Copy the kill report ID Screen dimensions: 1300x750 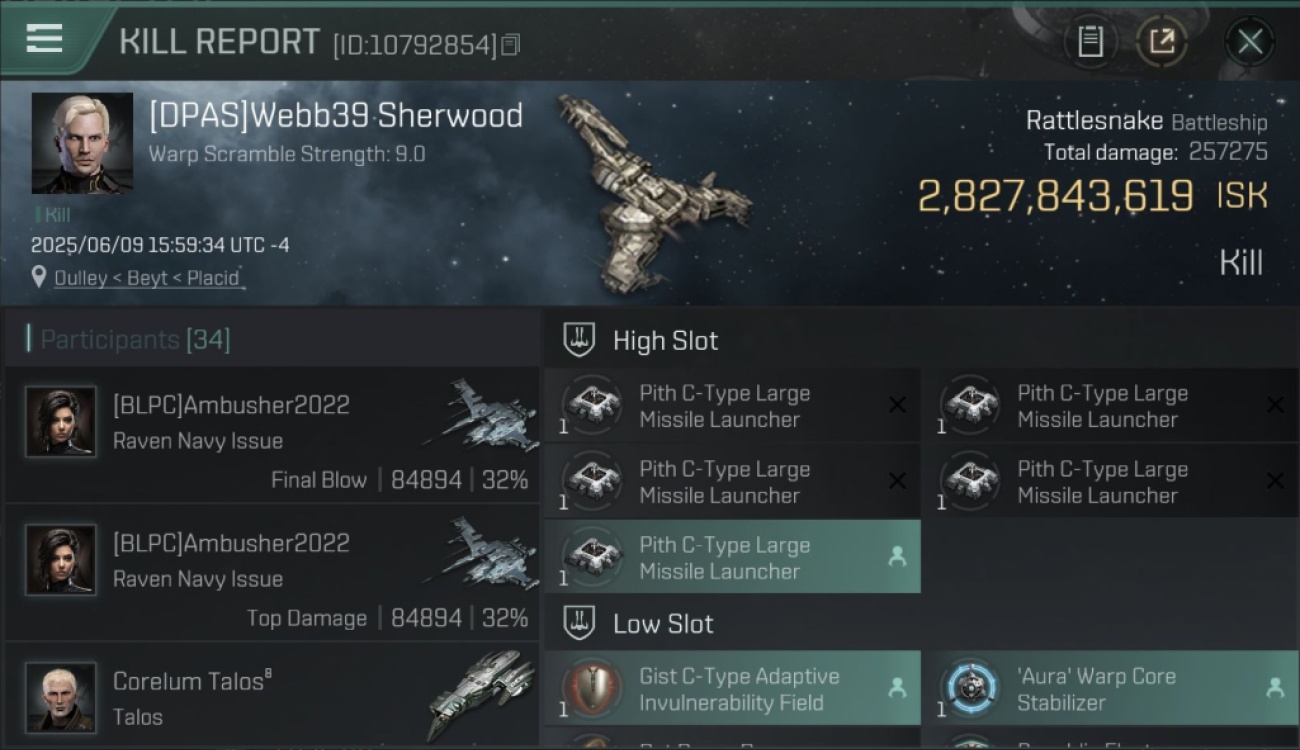(511, 45)
